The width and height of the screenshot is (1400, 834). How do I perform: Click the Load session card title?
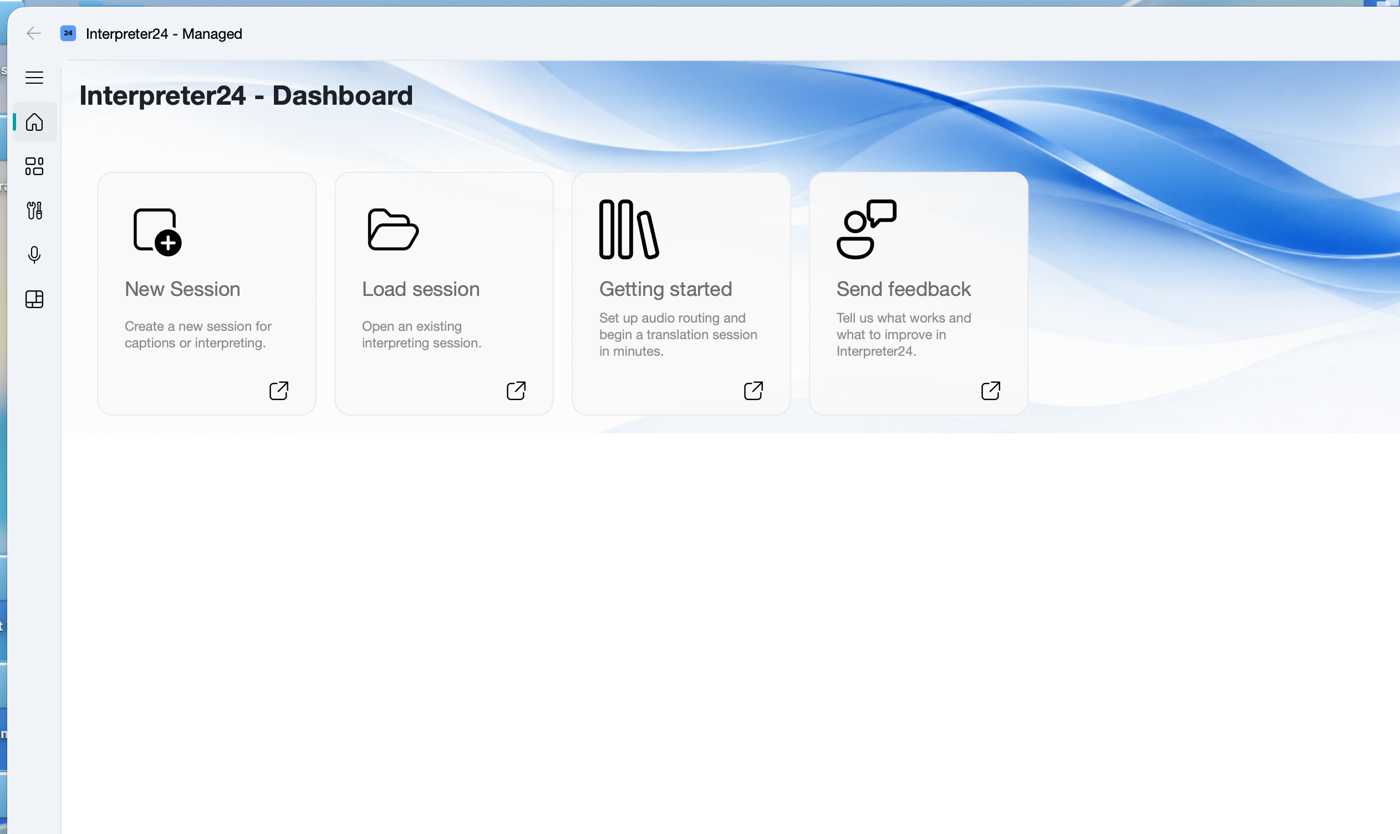tap(421, 289)
